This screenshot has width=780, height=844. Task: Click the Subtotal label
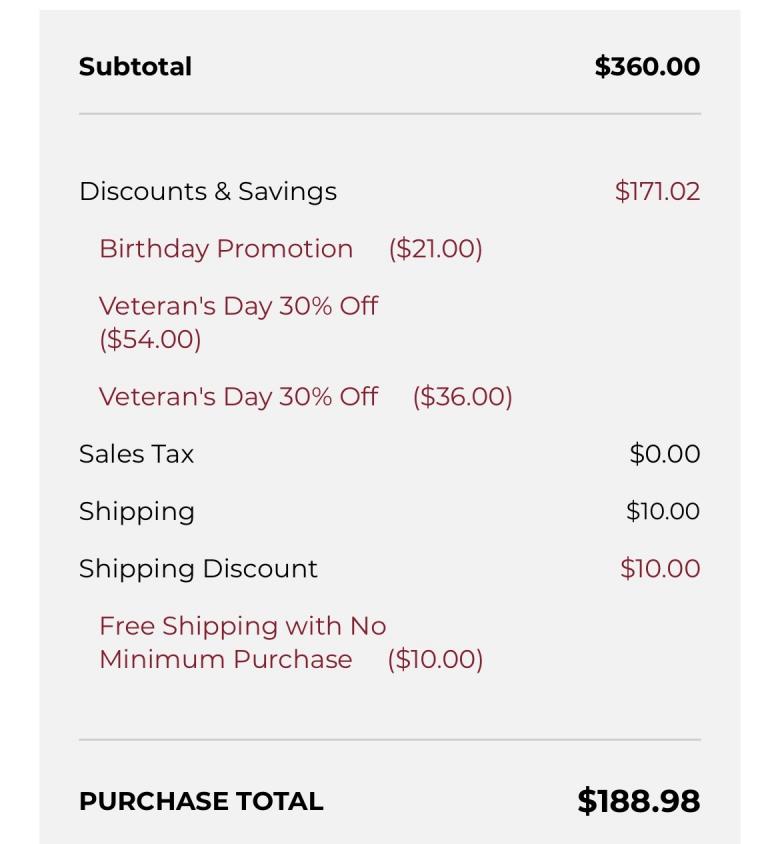[135, 67]
